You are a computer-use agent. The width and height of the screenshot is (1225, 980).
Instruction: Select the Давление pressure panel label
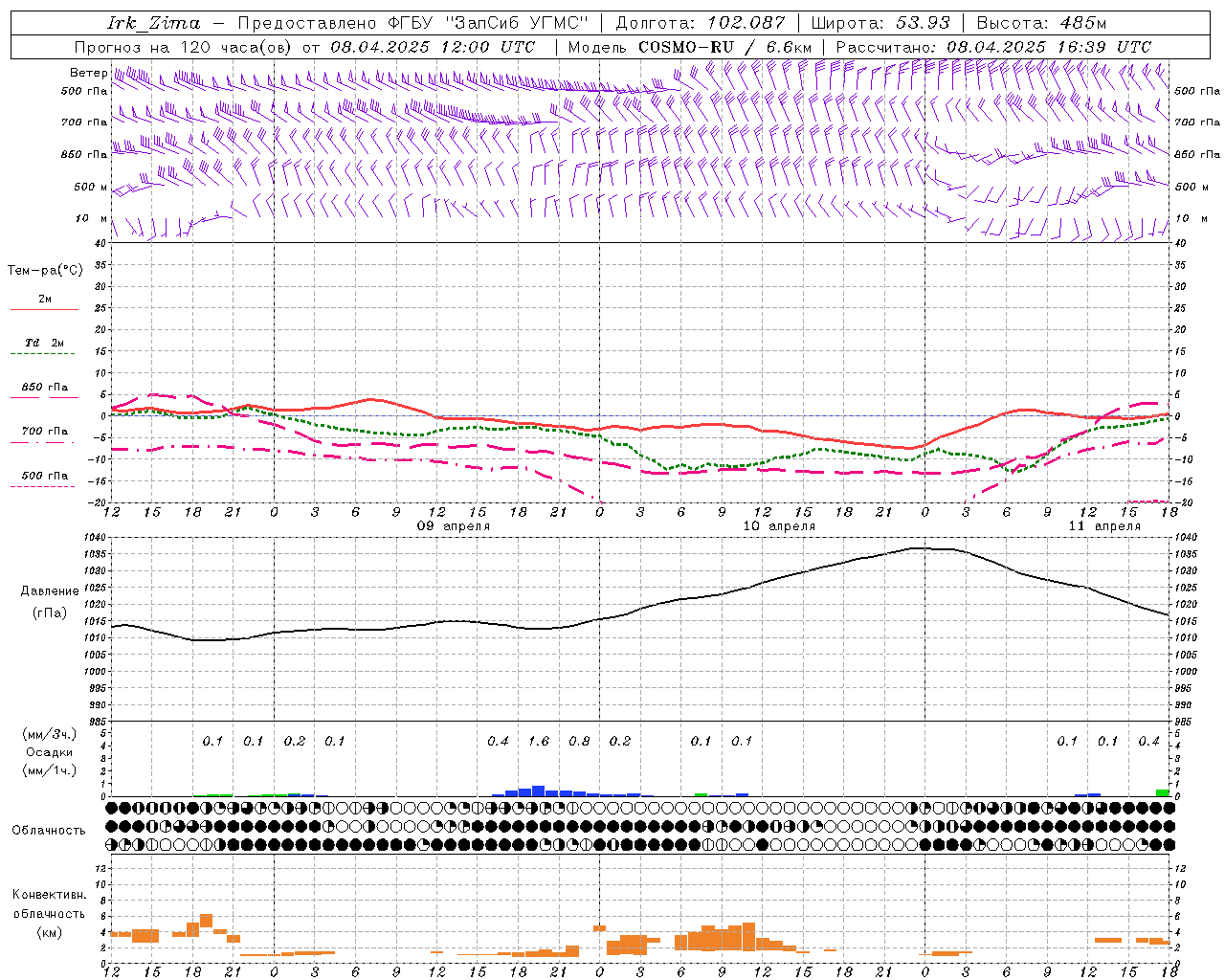coord(50,591)
